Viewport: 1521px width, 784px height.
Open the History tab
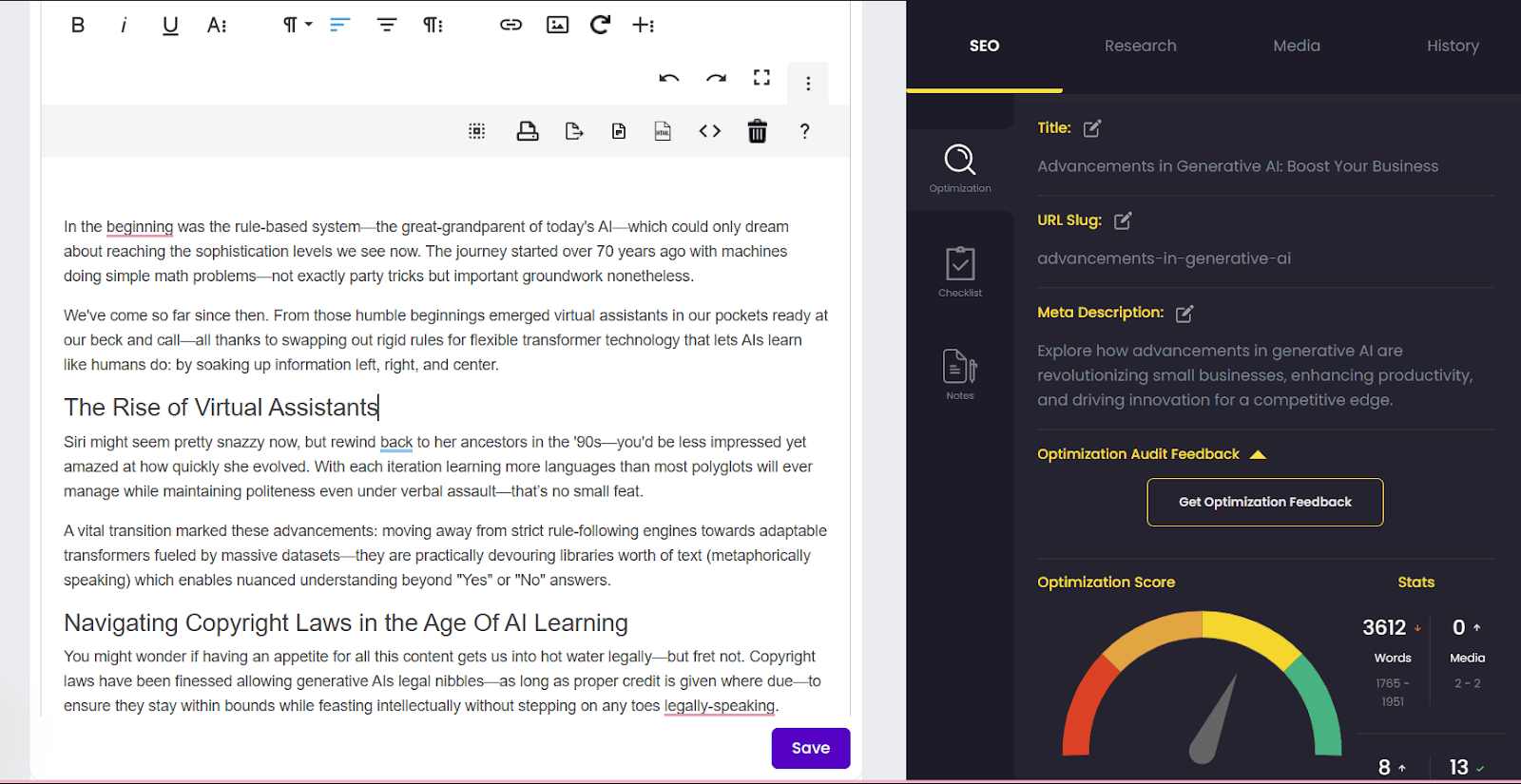(1453, 46)
